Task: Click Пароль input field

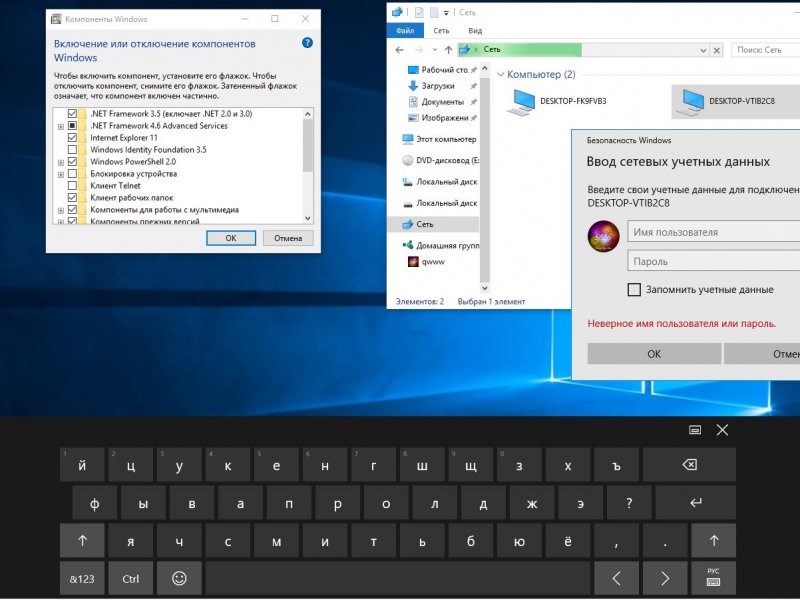Action: 714,261
